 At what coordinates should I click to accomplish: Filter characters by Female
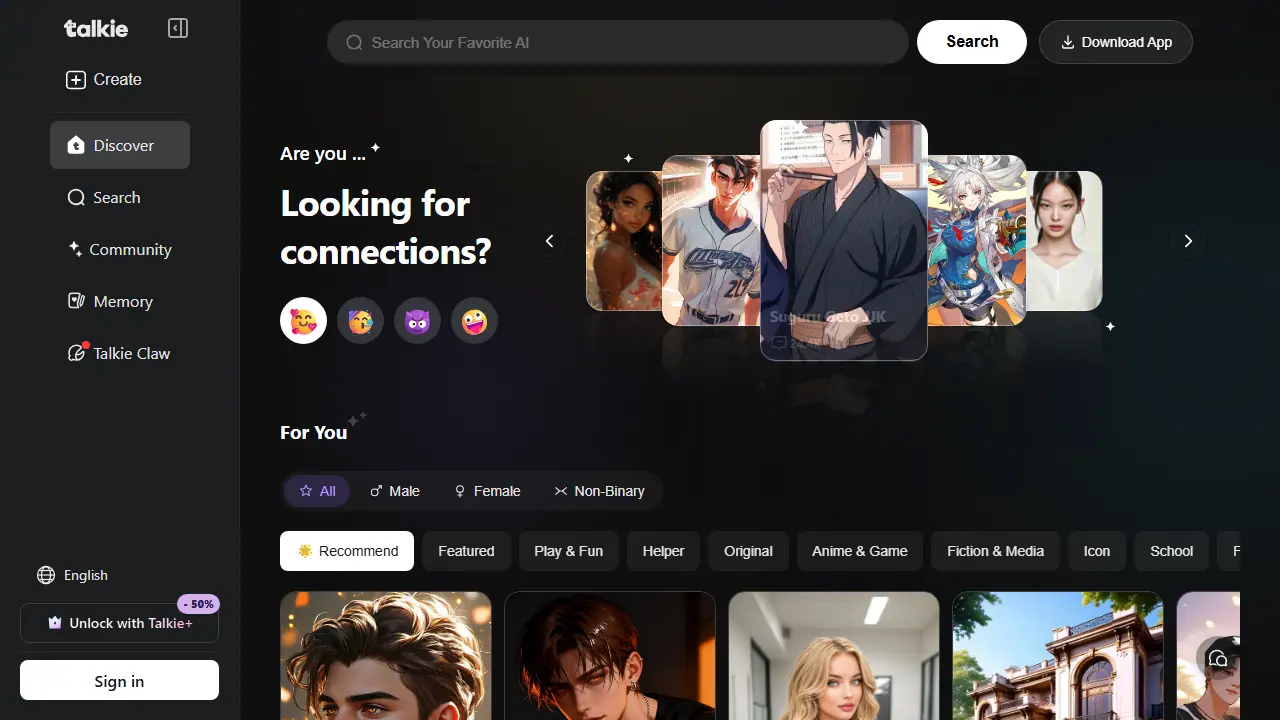[487, 491]
